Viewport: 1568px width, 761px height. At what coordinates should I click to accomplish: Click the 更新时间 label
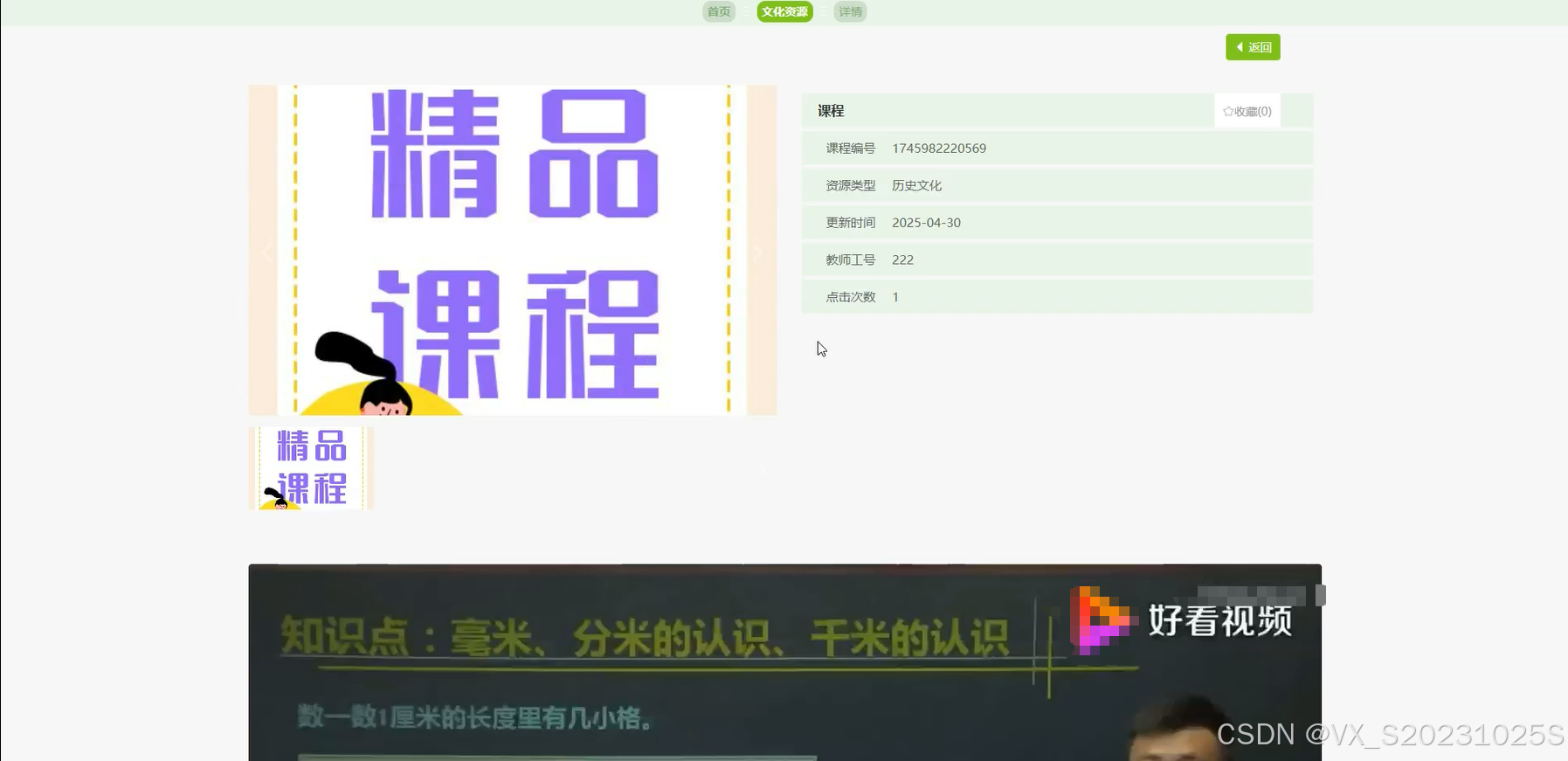pos(850,223)
